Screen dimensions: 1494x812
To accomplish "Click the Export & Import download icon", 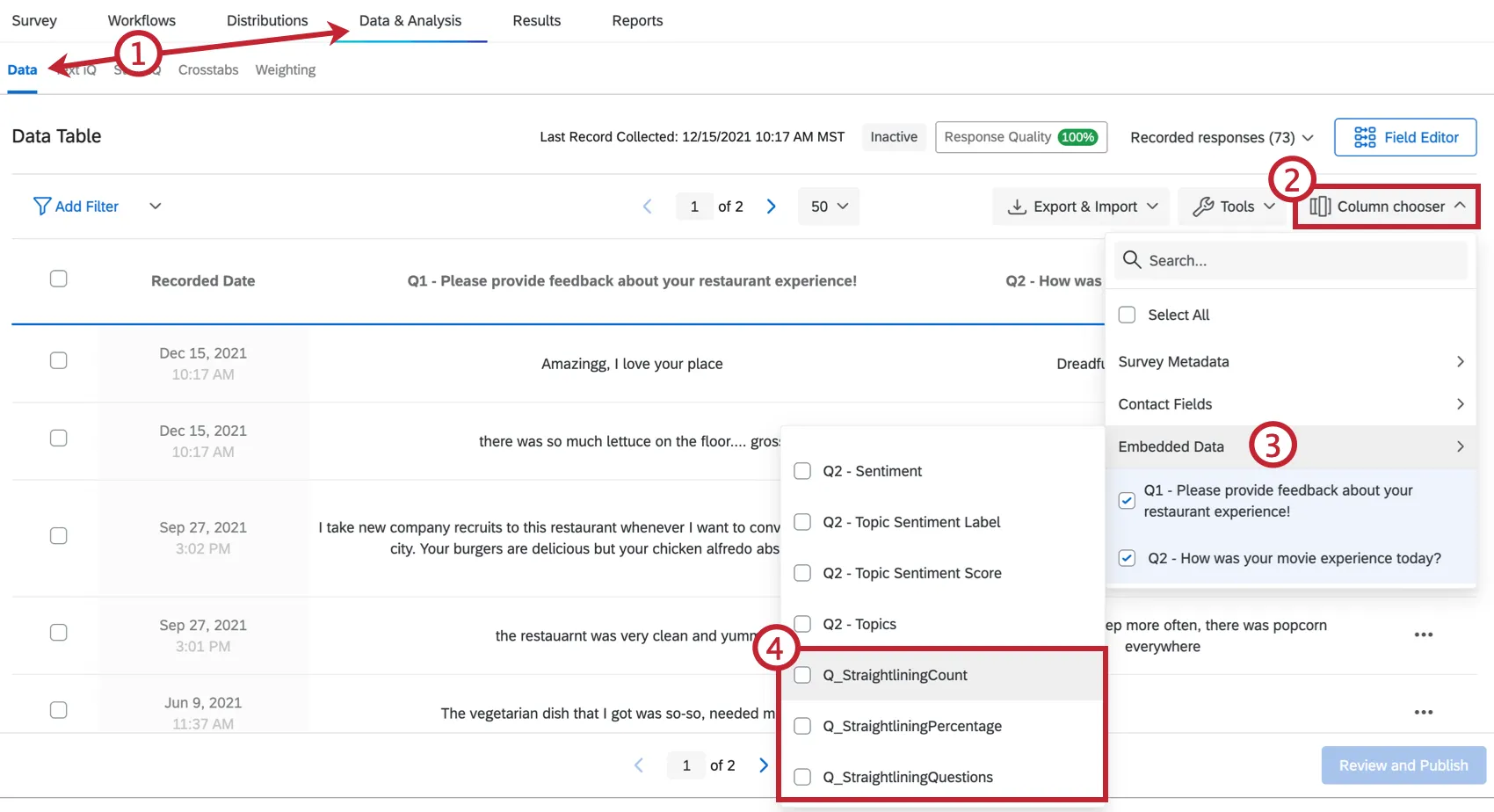I will (x=1017, y=206).
